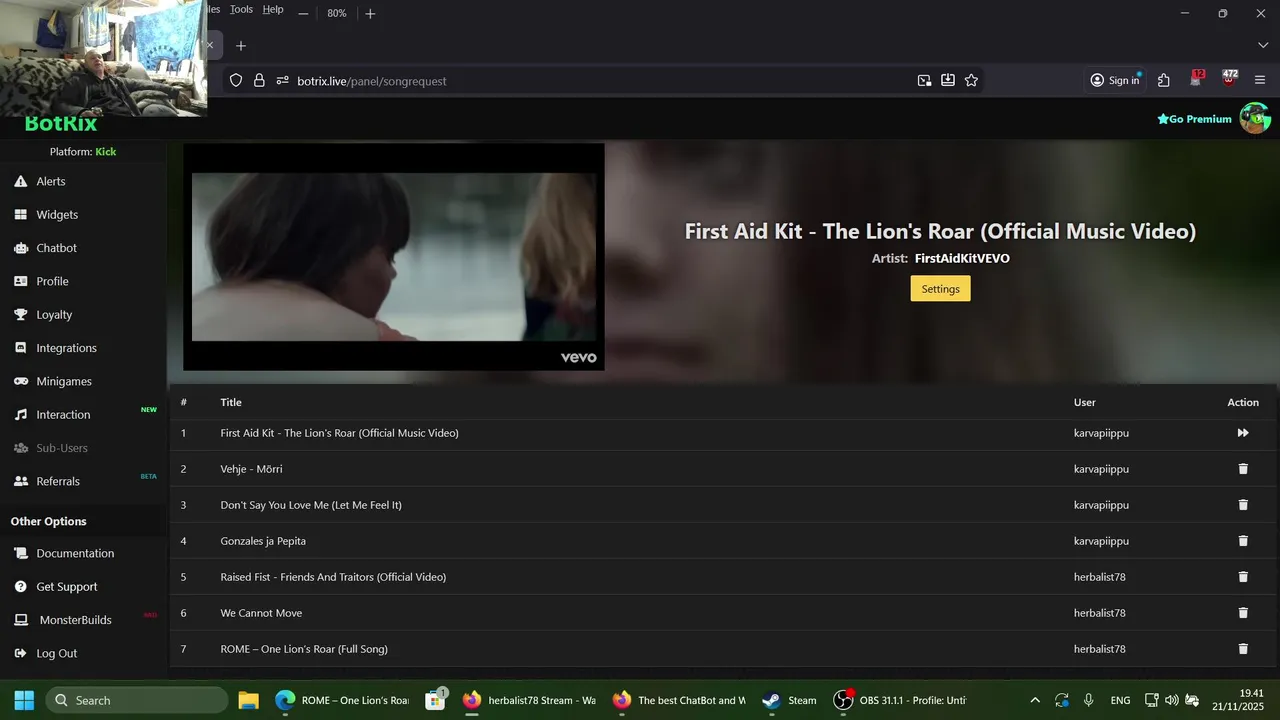Open song request Settings button

tap(940, 289)
